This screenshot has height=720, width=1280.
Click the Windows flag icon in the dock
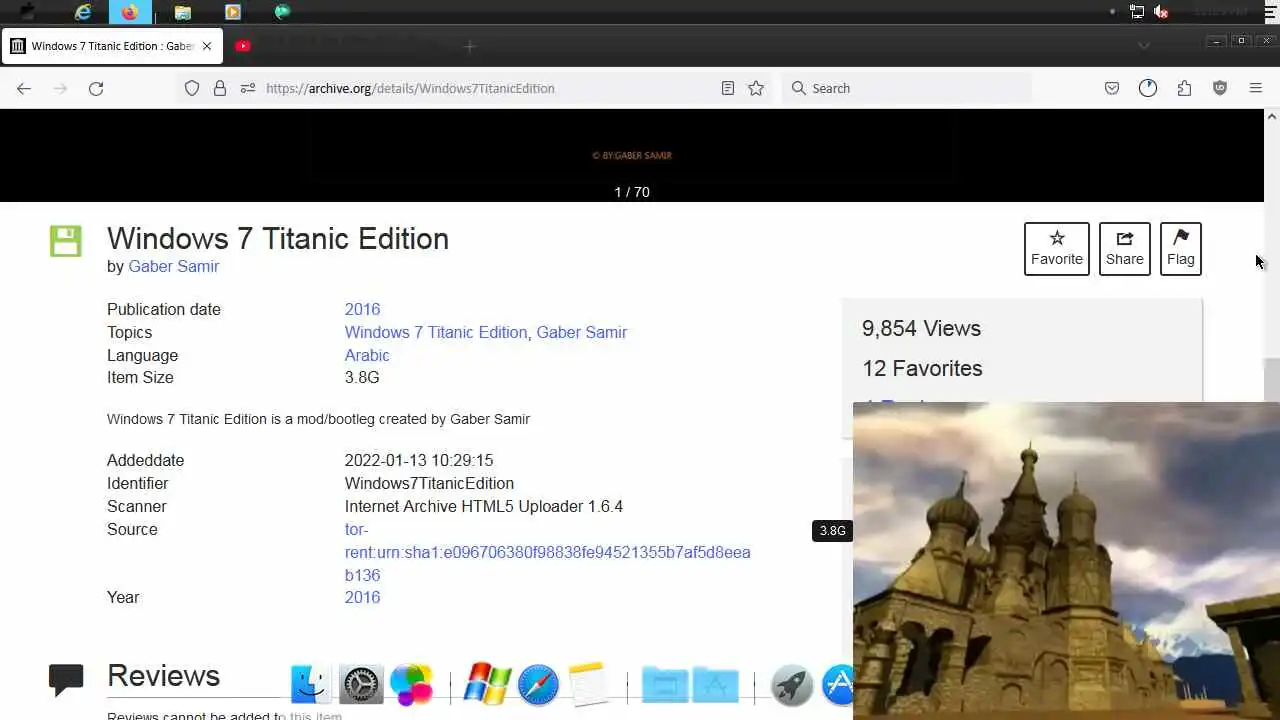[x=488, y=685]
